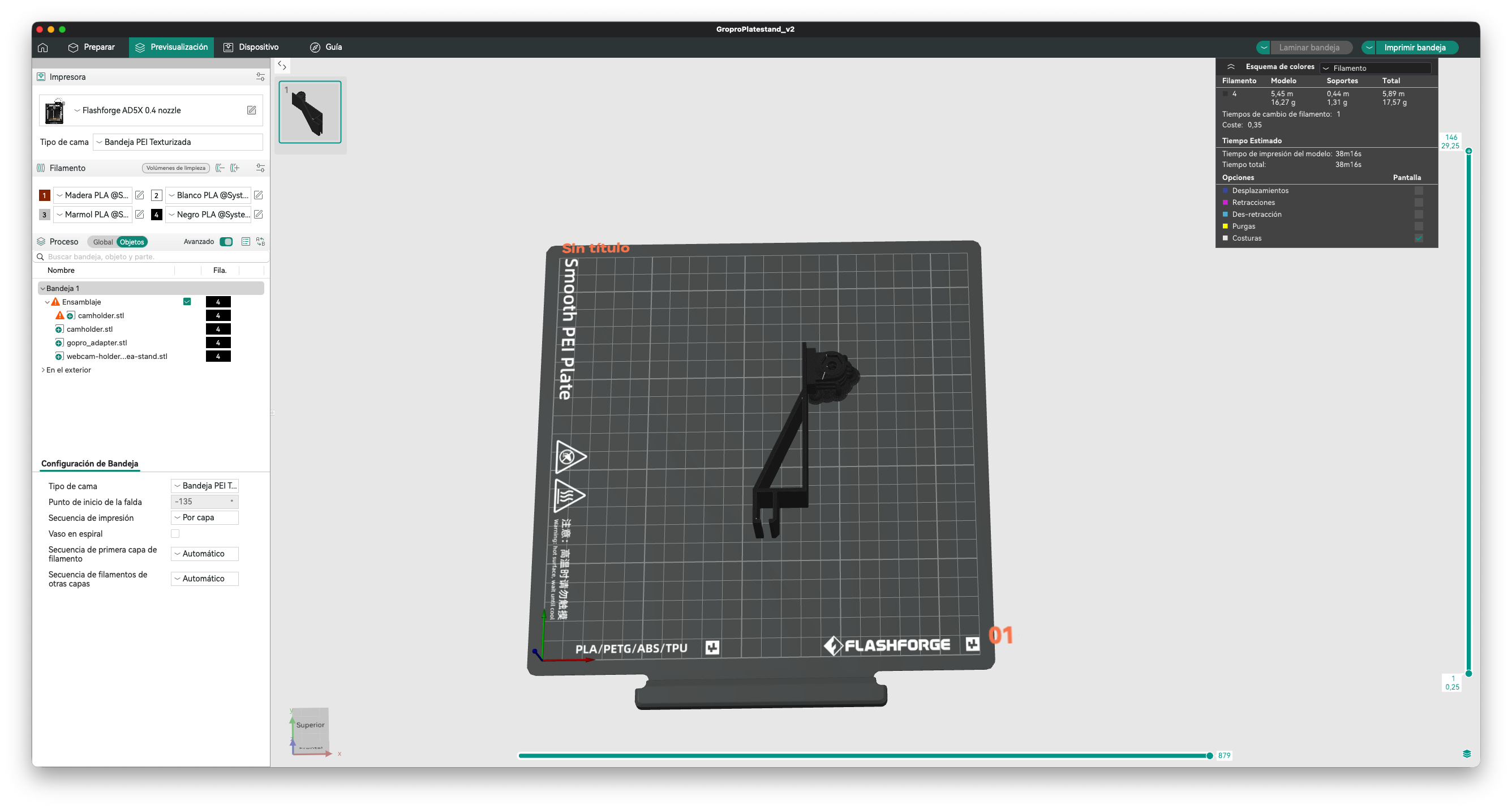Viewport: 1512px width, 809px height.
Task: Edit Negro PLA filament preset
Action: click(258, 215)
